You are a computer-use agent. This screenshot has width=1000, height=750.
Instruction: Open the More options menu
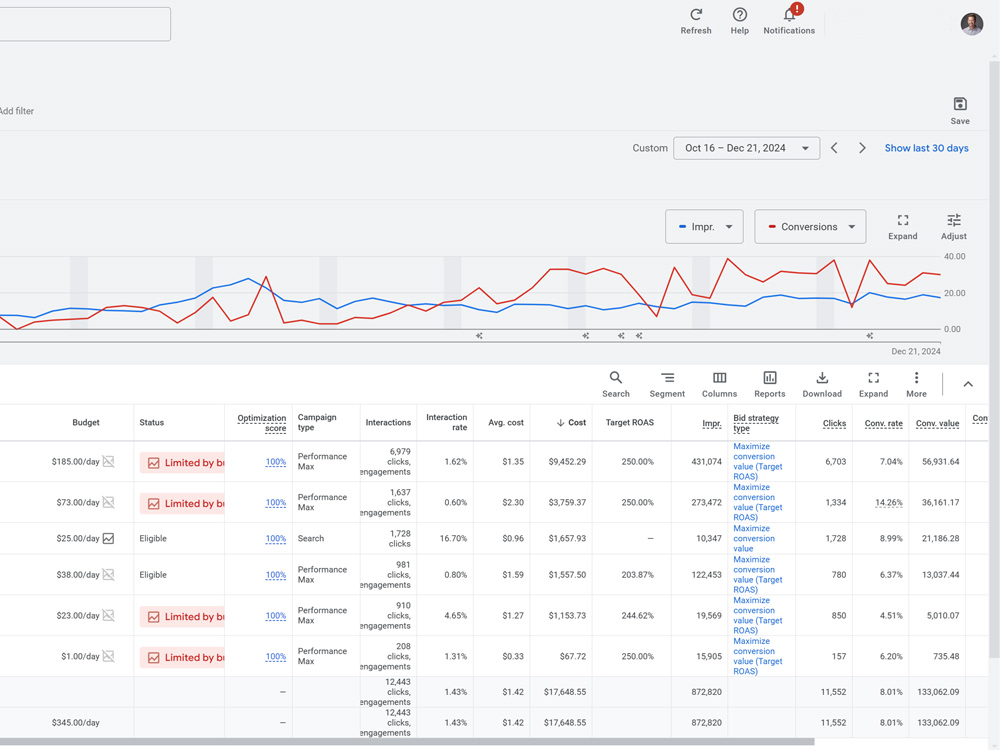[x=916, y=385]
